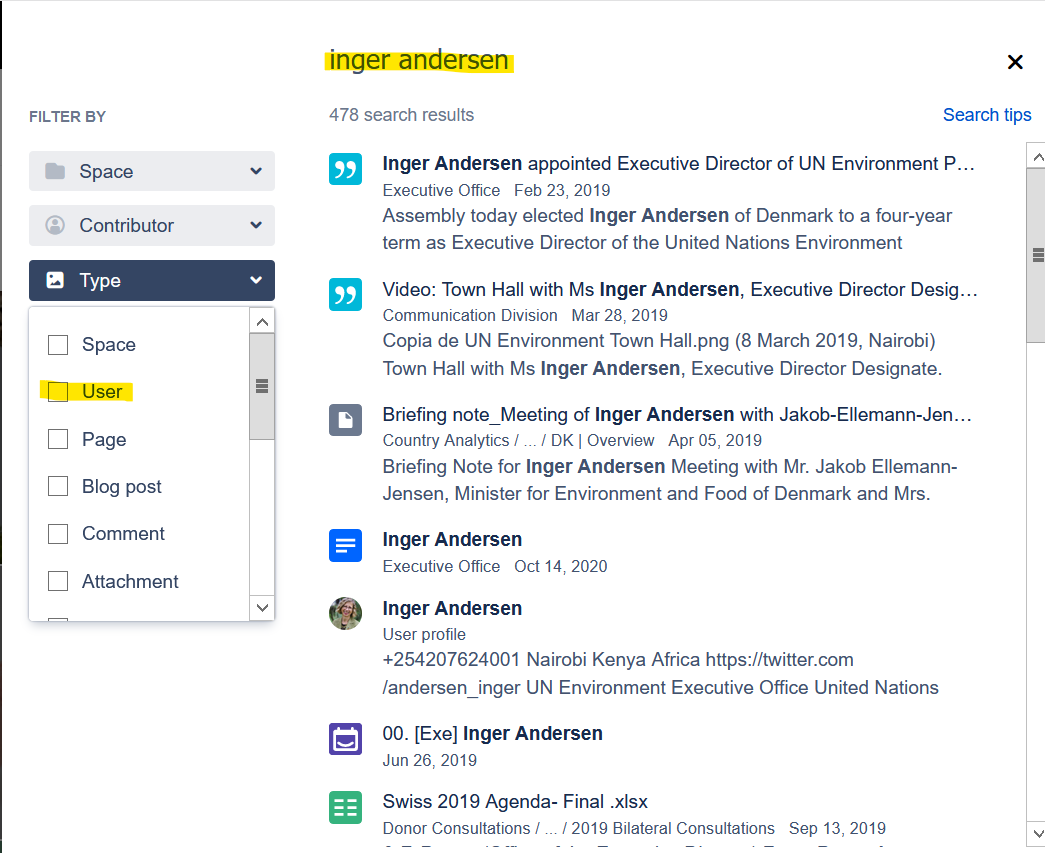Click the image icon in Type filter
Image resolution: width=1045 pixels, height=853 pixels.
[55, 280]
